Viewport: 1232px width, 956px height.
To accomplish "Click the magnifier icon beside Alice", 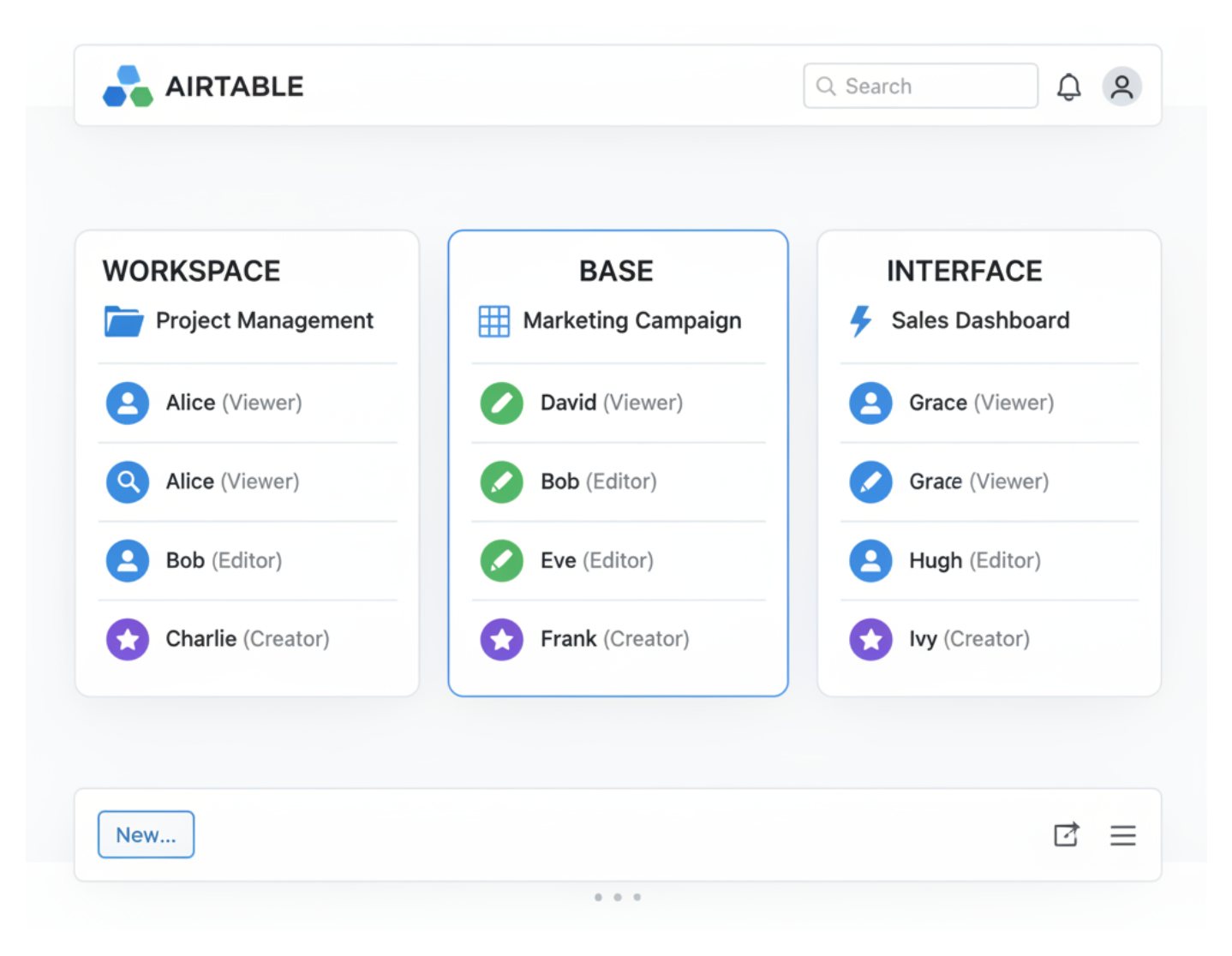I will (128, 481).
